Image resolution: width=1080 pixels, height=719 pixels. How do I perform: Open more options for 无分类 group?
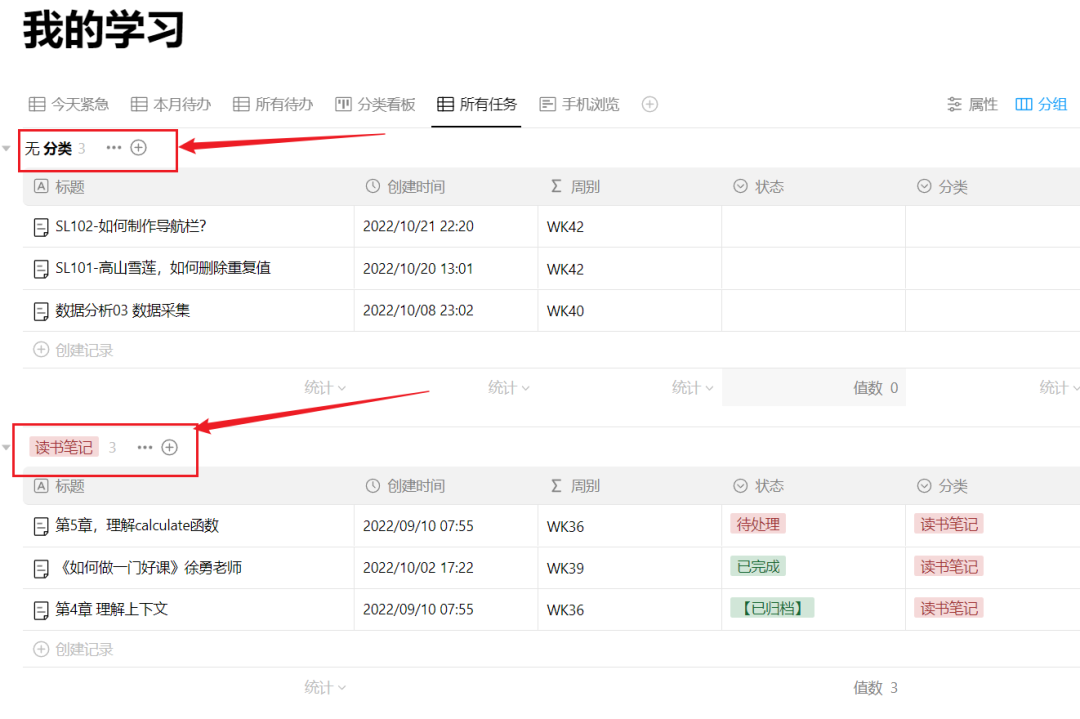coord(114,147)
